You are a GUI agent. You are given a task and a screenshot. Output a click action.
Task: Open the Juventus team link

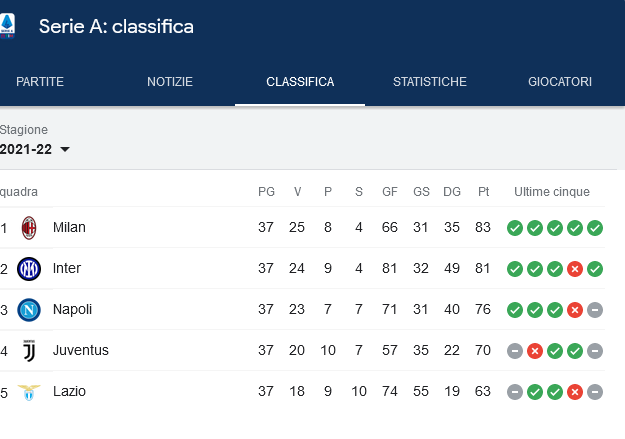coord(81,350)
